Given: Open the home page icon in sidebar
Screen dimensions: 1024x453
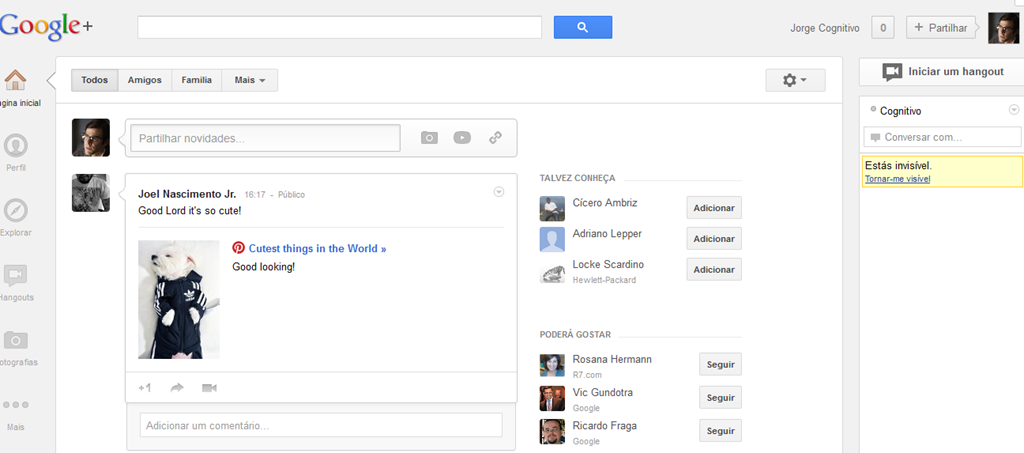Looking at the screenshot, I should click(15, 80).
